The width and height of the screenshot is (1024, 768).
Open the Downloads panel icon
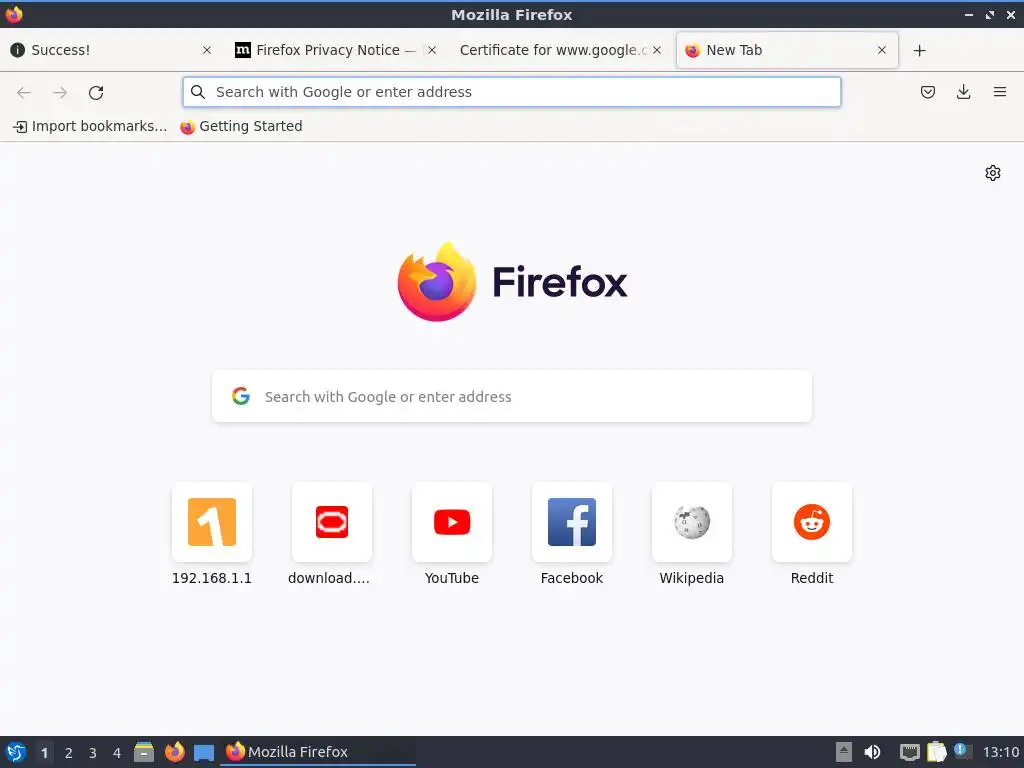pyautogui.click(x=963, y=92)
